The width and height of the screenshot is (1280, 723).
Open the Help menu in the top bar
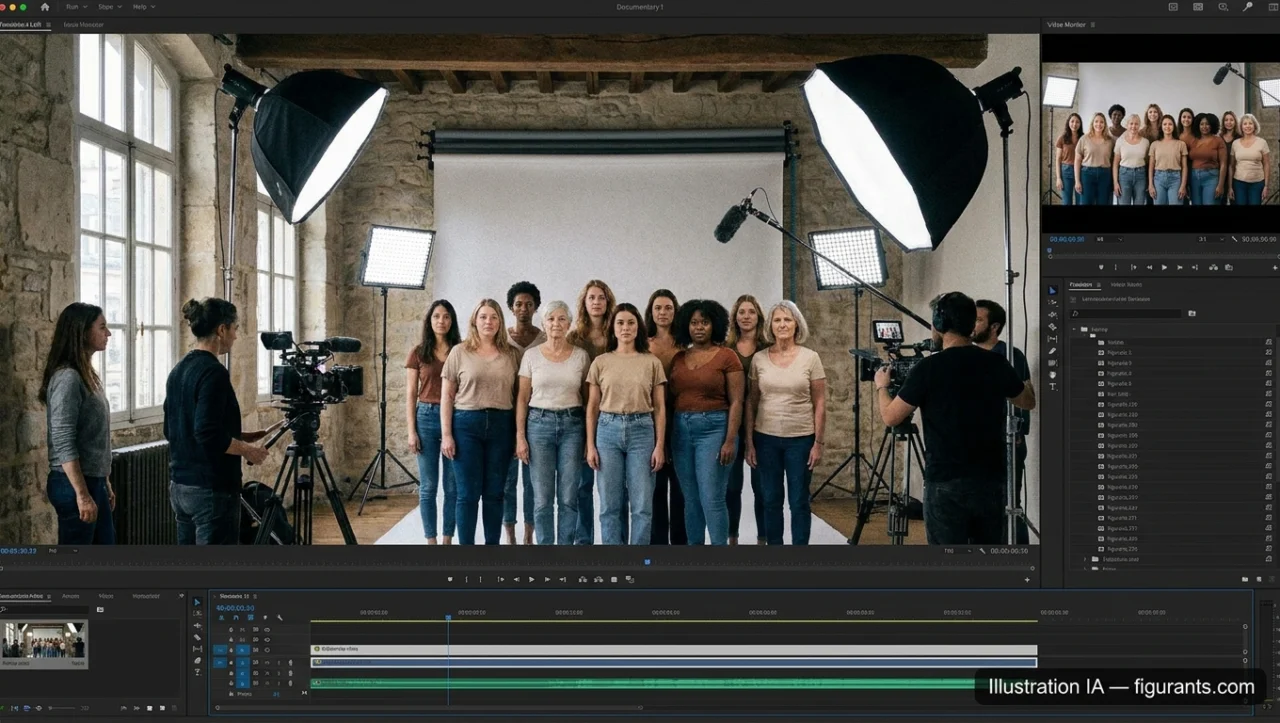139,7
